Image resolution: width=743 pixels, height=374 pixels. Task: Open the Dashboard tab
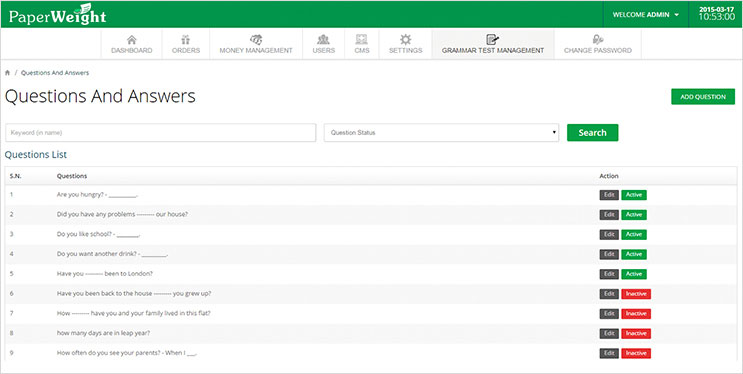(x=132, y=44)
